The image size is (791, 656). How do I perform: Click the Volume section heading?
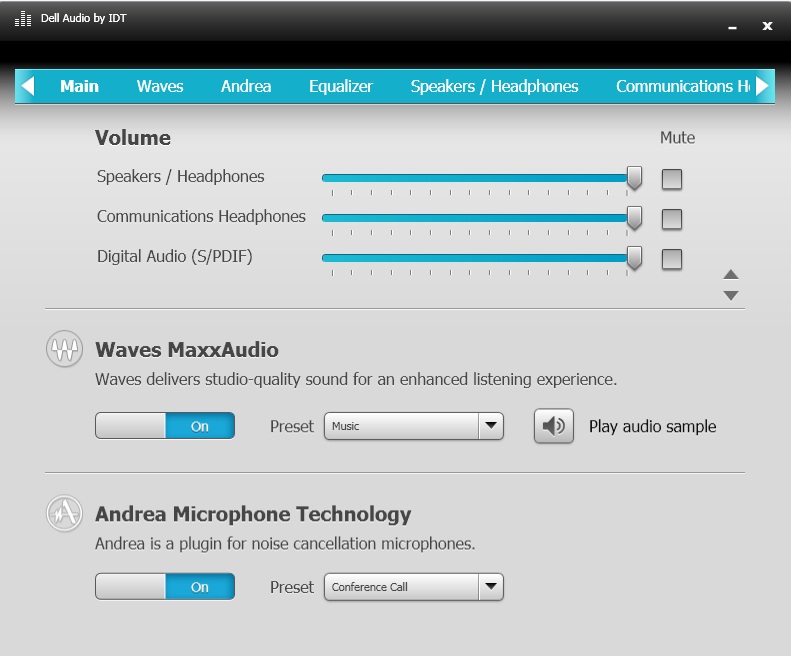click(133, 138)
